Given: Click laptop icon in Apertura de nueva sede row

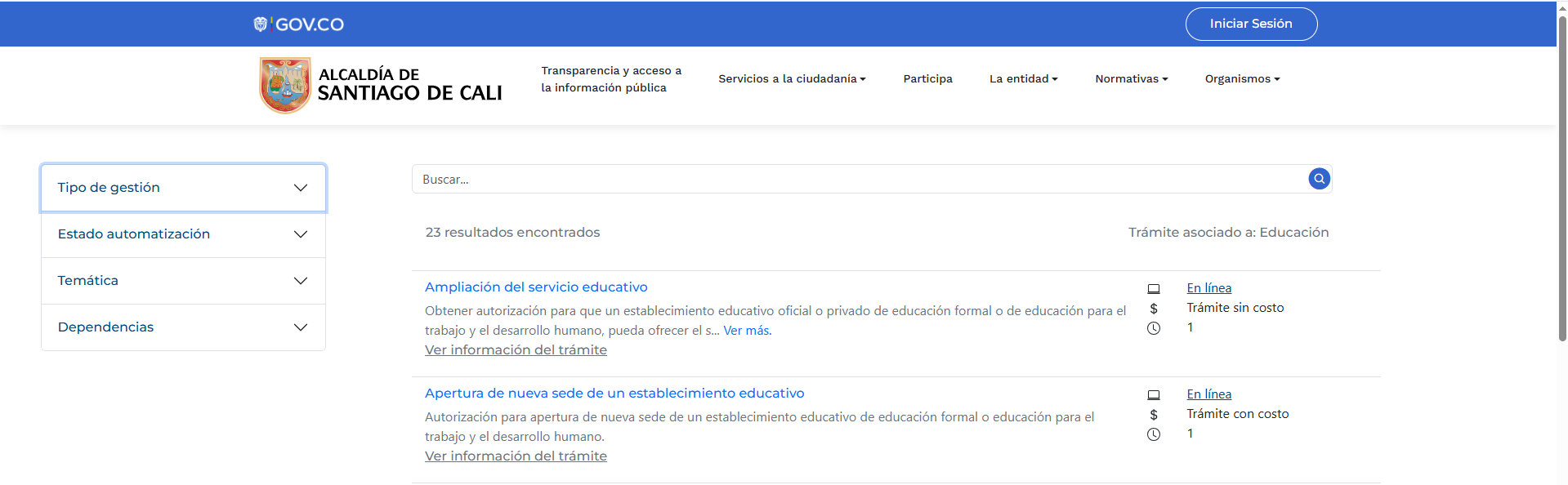Looking at the screenshot, I should click(x=1154, y=394).
